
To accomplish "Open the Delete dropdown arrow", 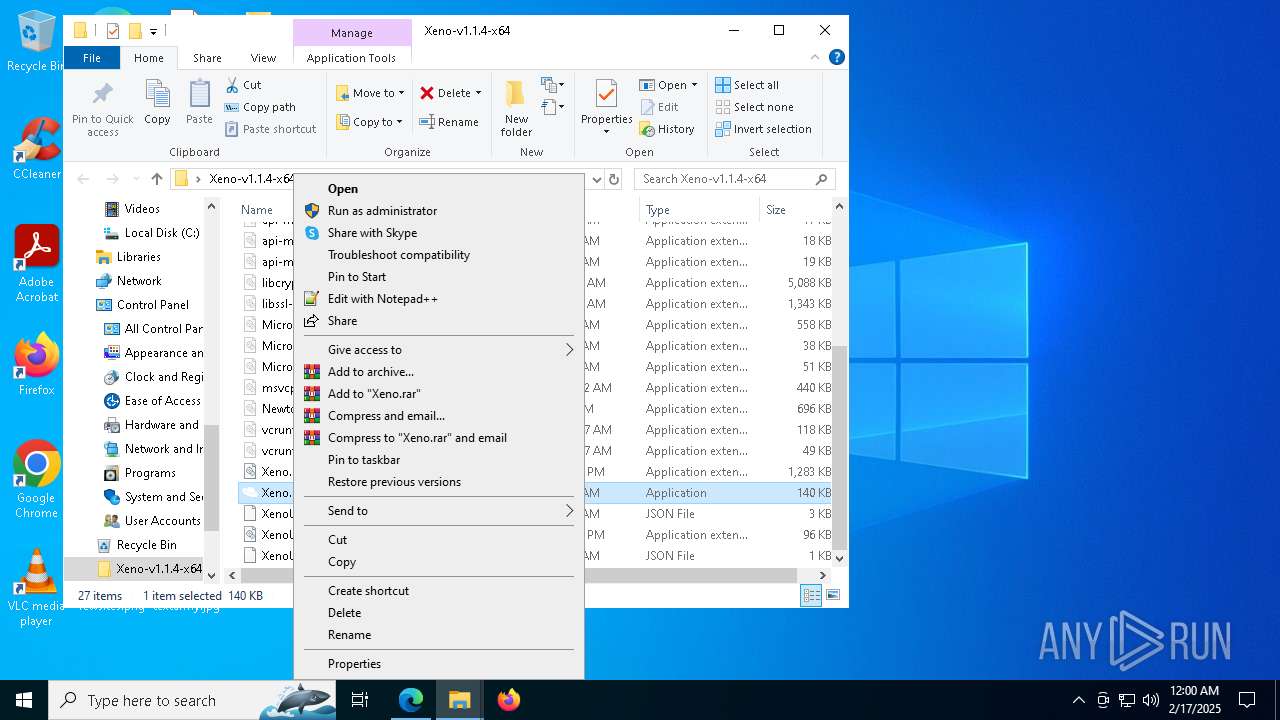I will [x=478, y=93].
